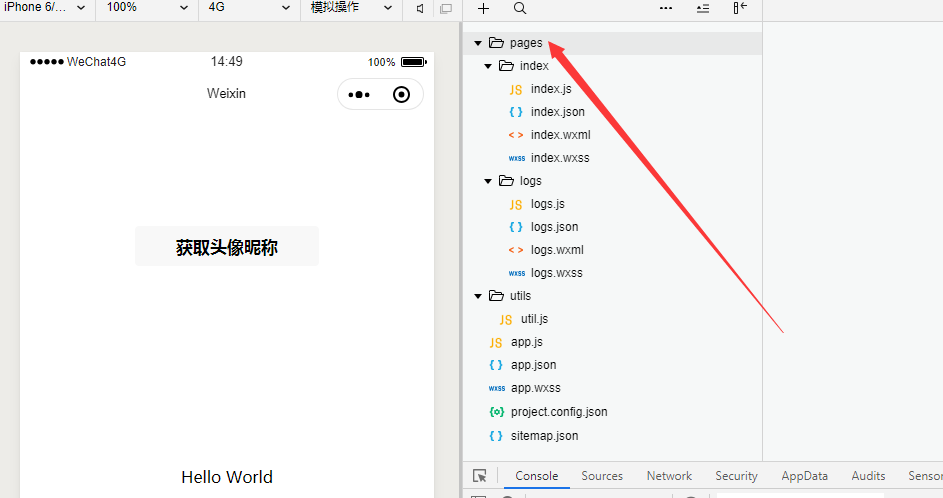
Task: Click the hide file tree panel icon
Action: point(740,8)
